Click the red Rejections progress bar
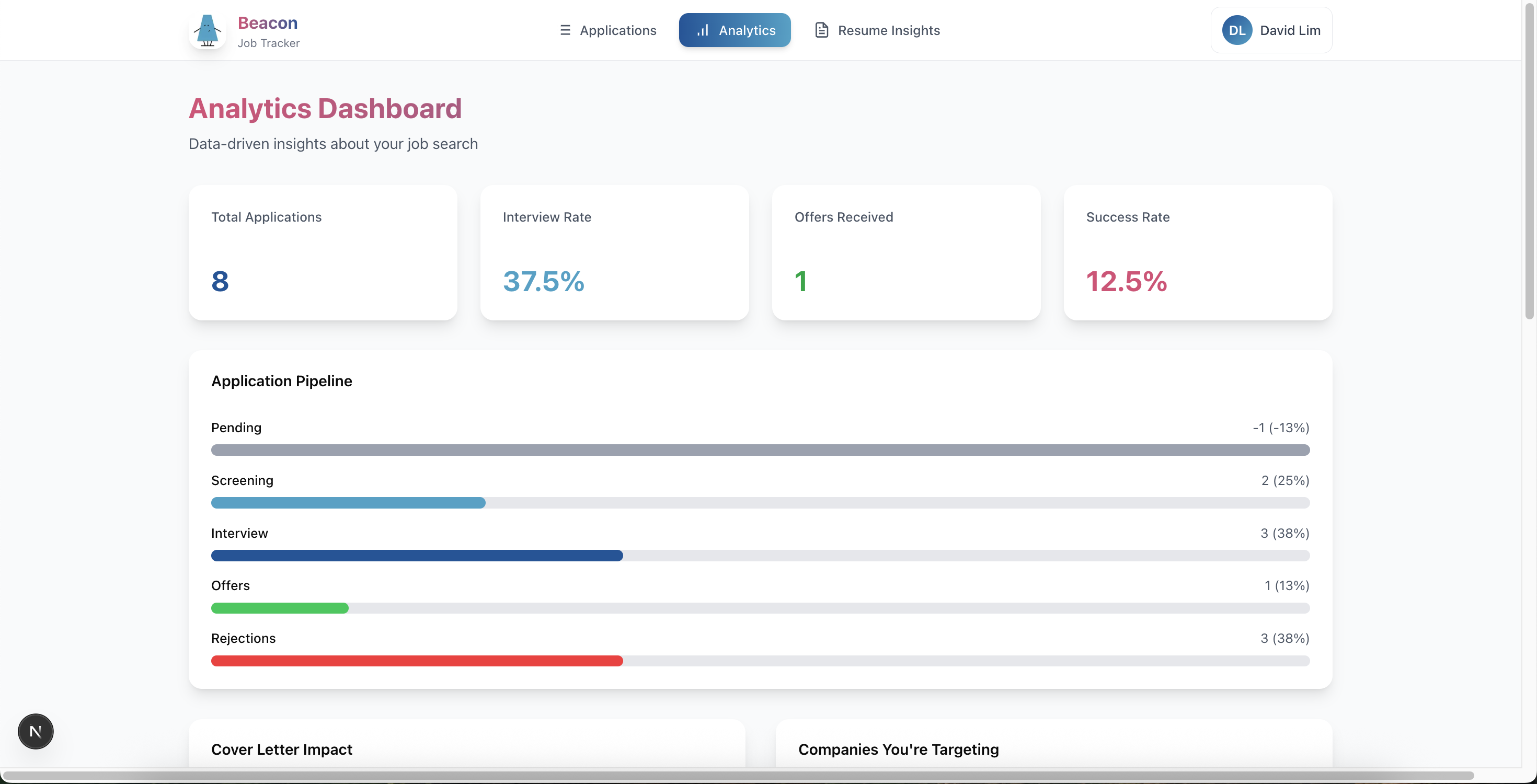 coord(417,661)
